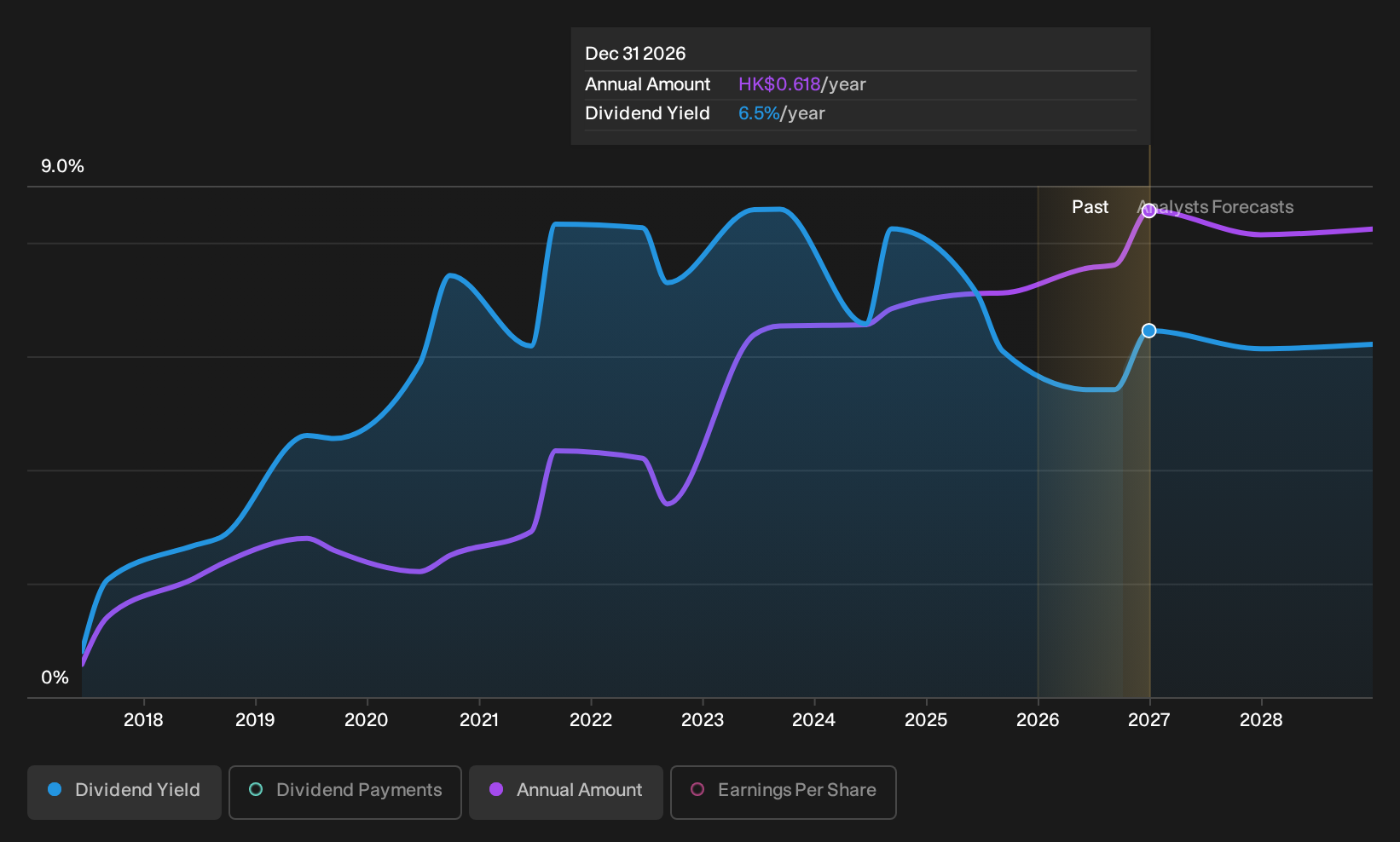Click the tooltip date 'Dec 31 2026'

coord(635,54)
